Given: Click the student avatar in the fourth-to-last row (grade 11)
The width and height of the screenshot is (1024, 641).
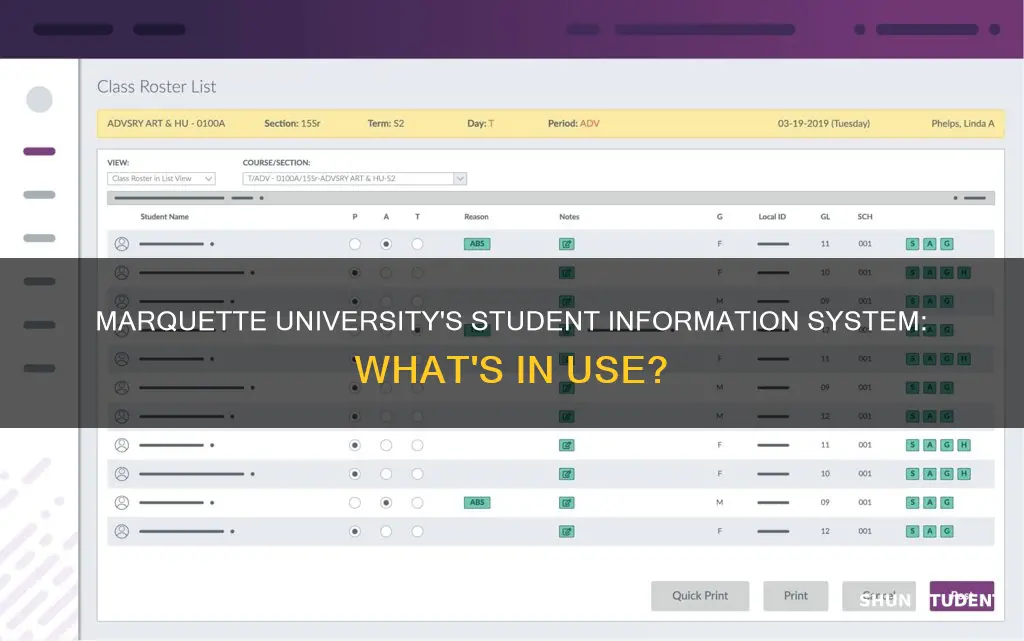Looking at the screenshot, I should click(121, 445).
